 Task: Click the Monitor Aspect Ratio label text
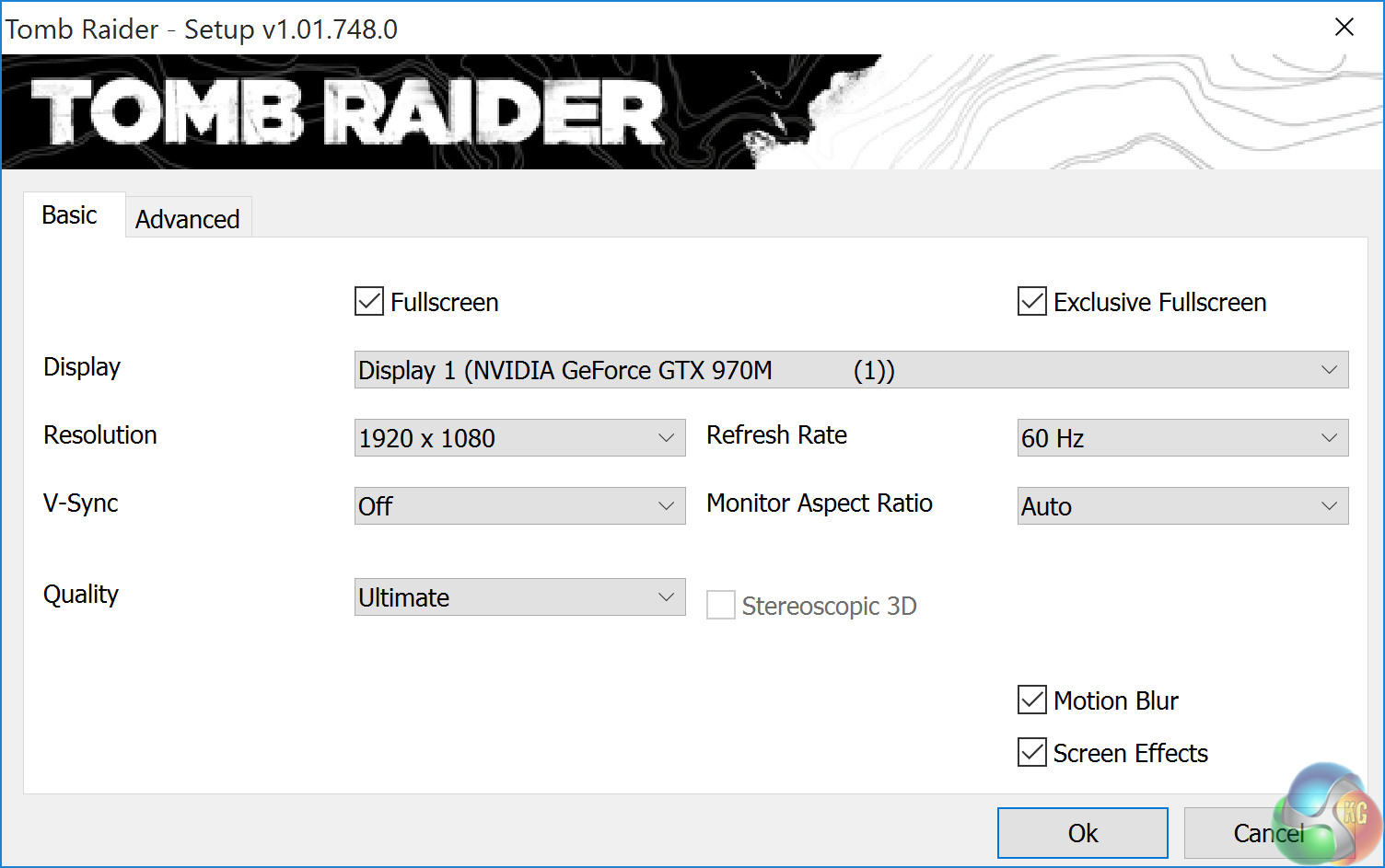point(820,503)
